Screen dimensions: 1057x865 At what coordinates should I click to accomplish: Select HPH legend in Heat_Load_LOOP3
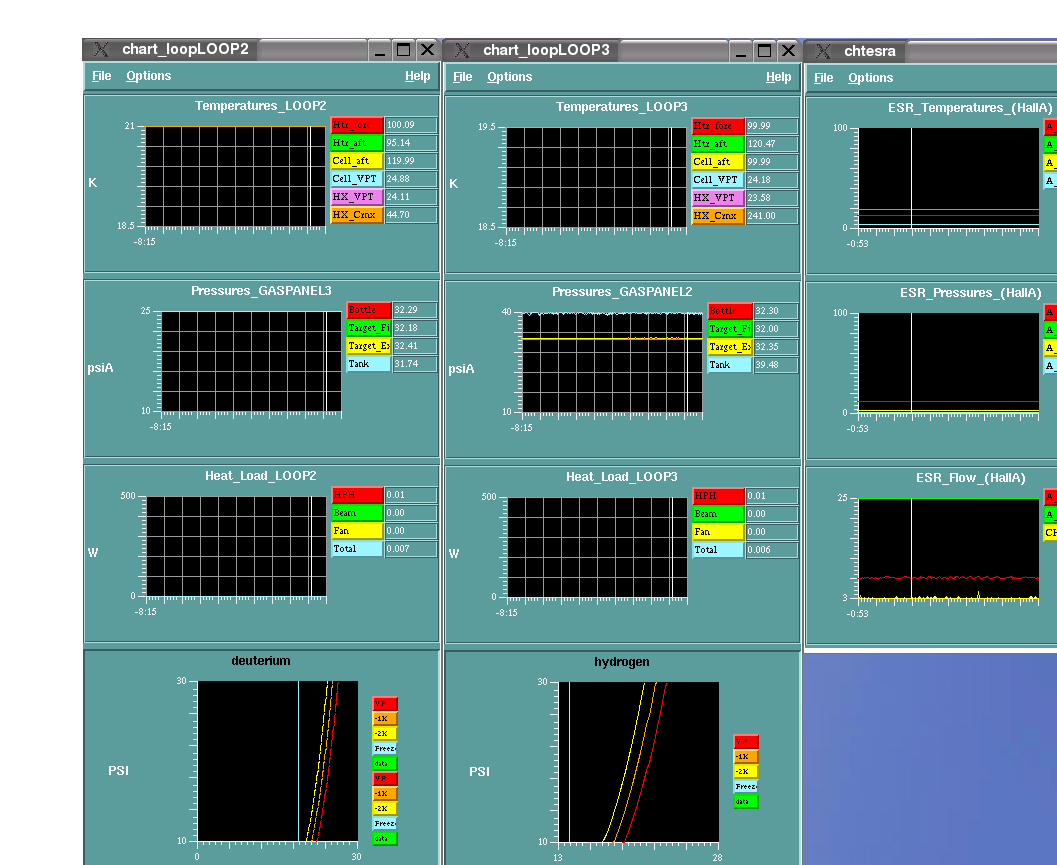click(719, 496)
